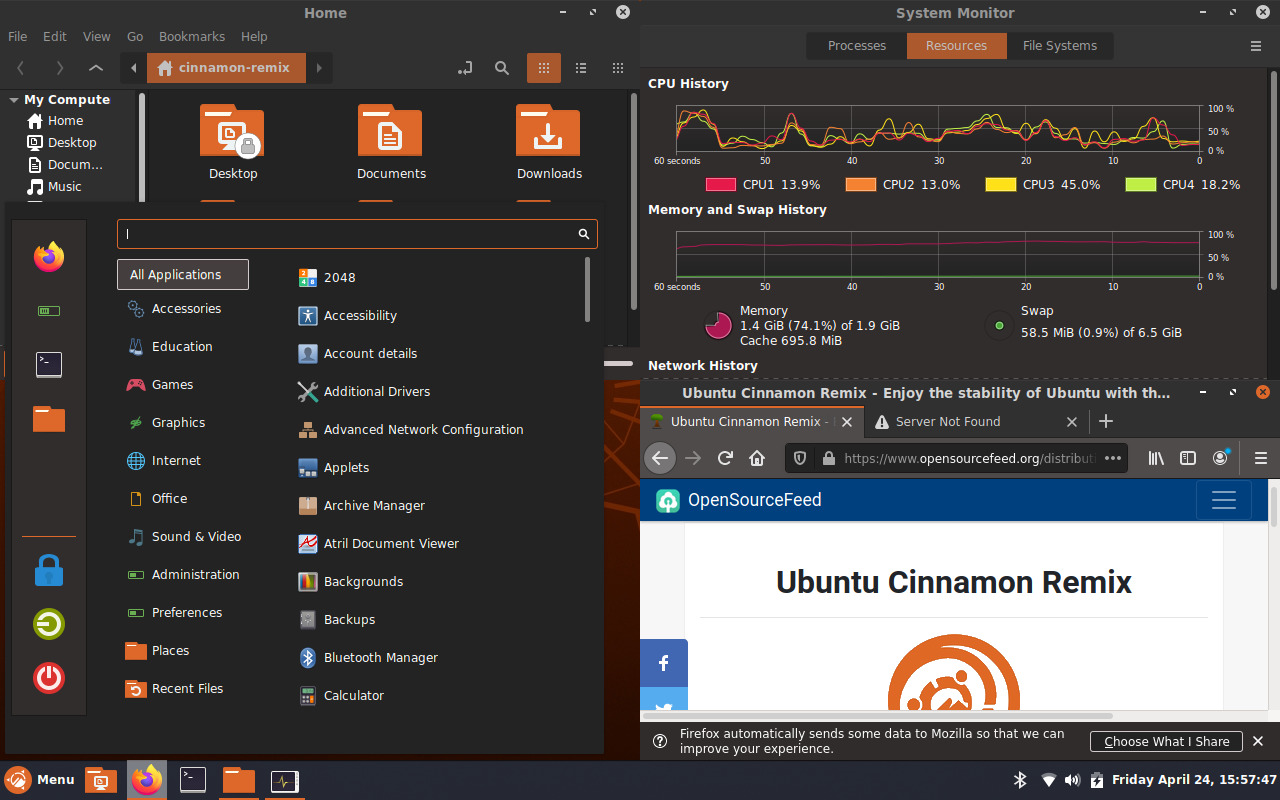Open Firefox Library bookshelf icon
1280x800 pixels.
click(1156, 458)
